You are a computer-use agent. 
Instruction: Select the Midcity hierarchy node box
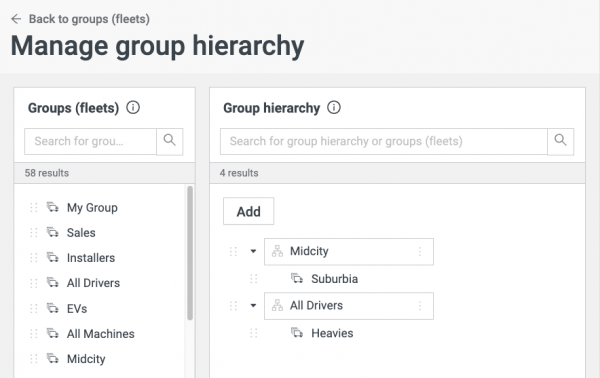pyautogui.click(x=349, y=252)
